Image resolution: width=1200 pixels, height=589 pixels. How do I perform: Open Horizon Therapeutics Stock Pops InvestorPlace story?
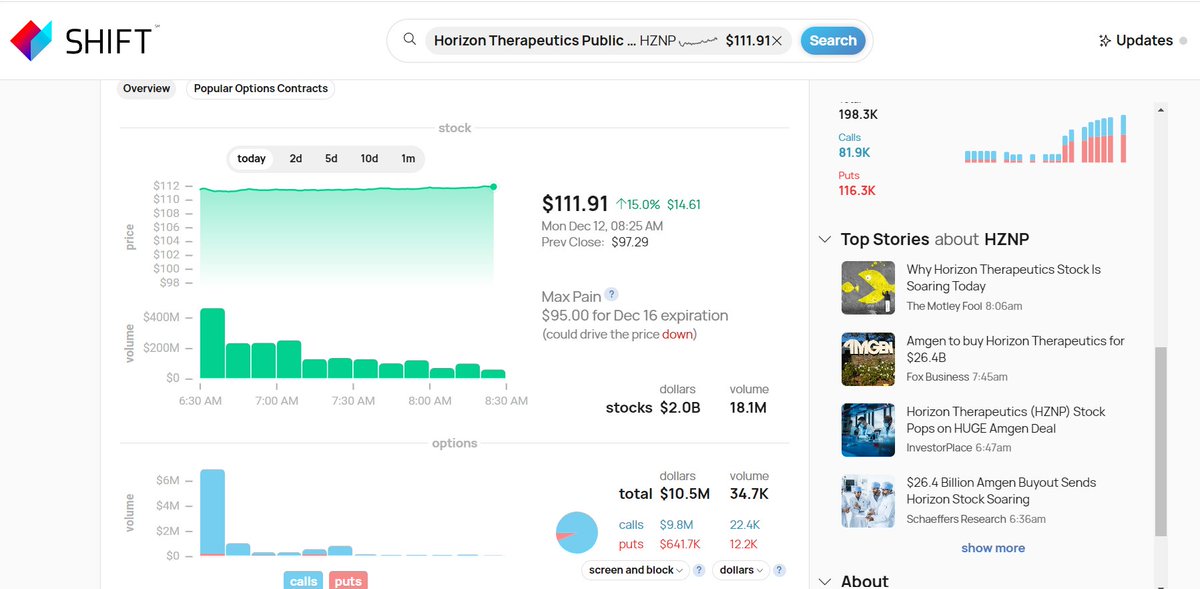pyautogui.click(x=1005, y=420)
